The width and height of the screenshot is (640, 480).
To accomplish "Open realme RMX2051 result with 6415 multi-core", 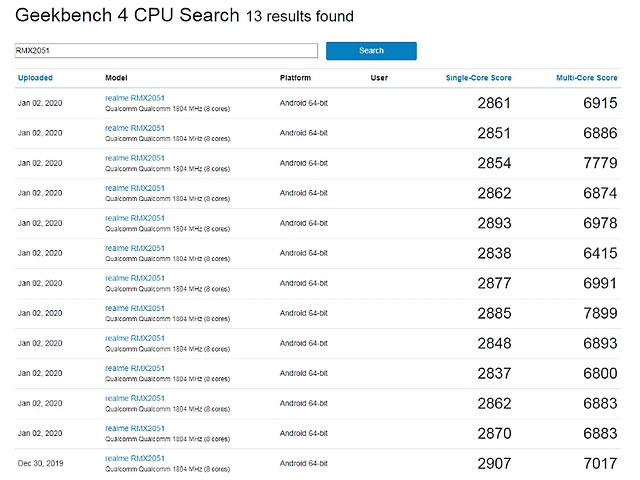I will tap(135, 247).
